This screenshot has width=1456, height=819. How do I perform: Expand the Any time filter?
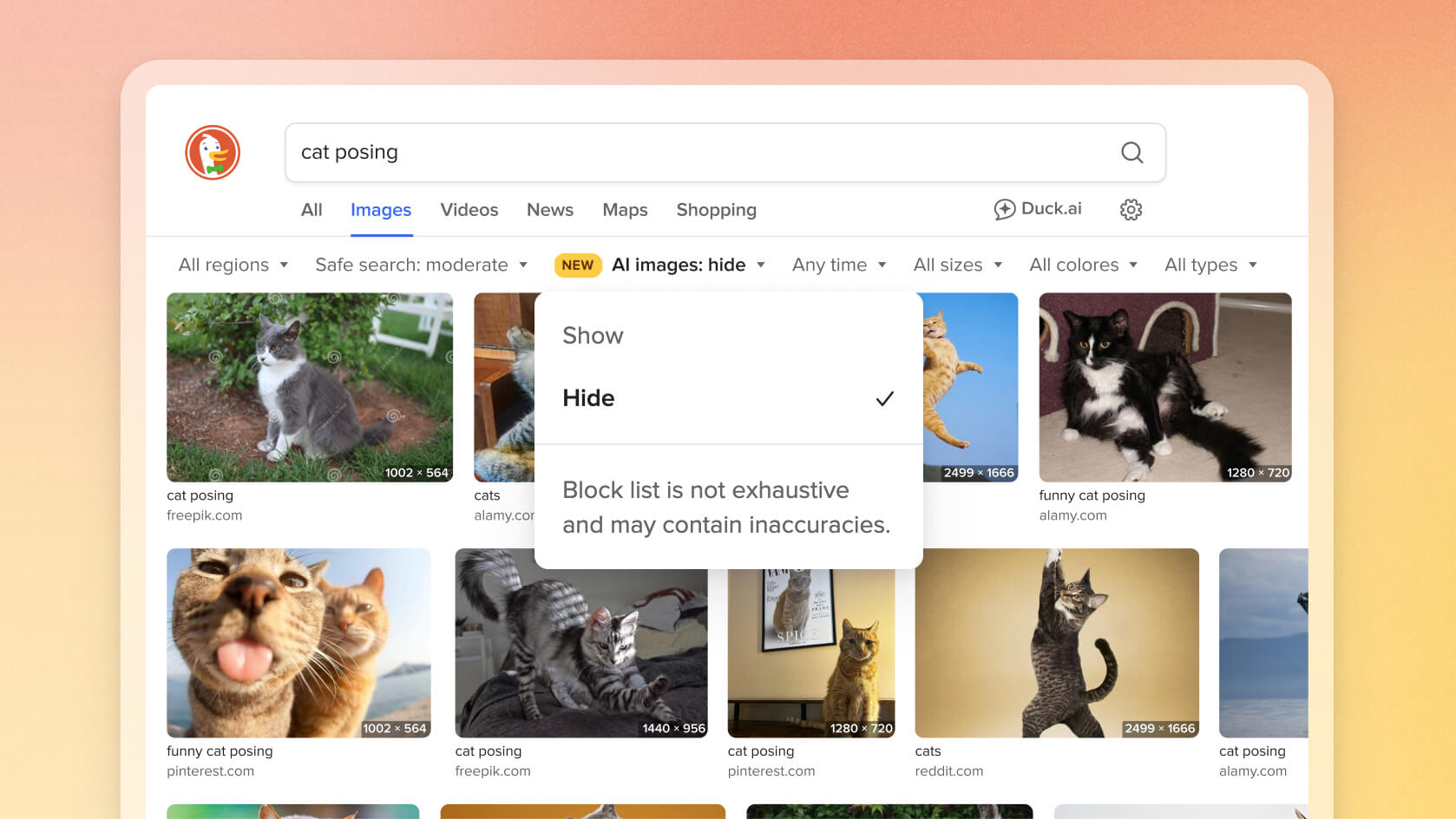838,265
